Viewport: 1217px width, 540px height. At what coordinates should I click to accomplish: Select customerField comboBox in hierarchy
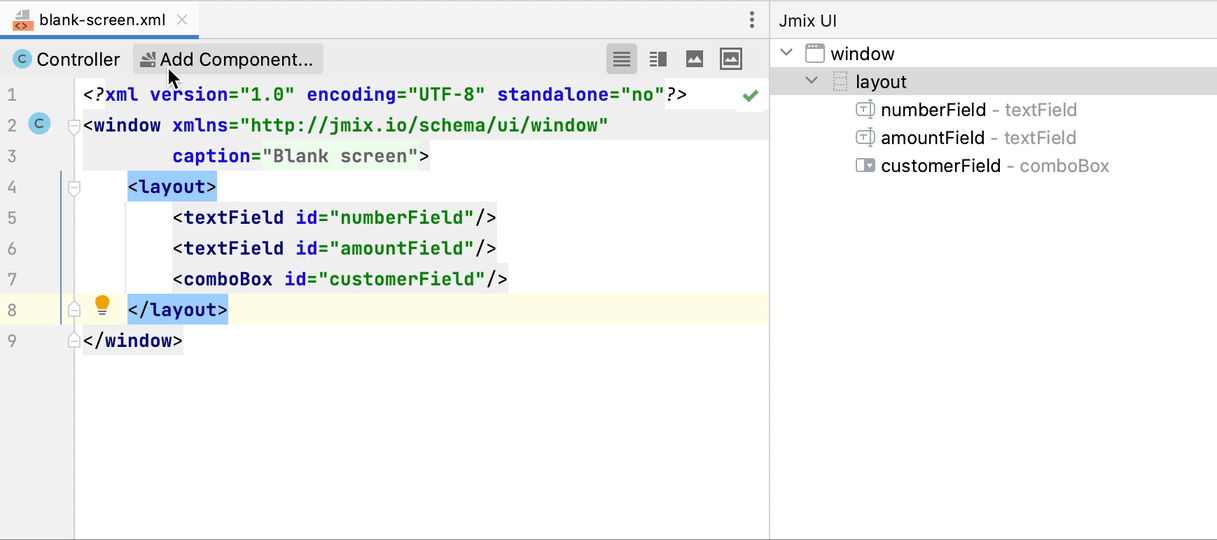pyautogui.click(x=995, y=166)
